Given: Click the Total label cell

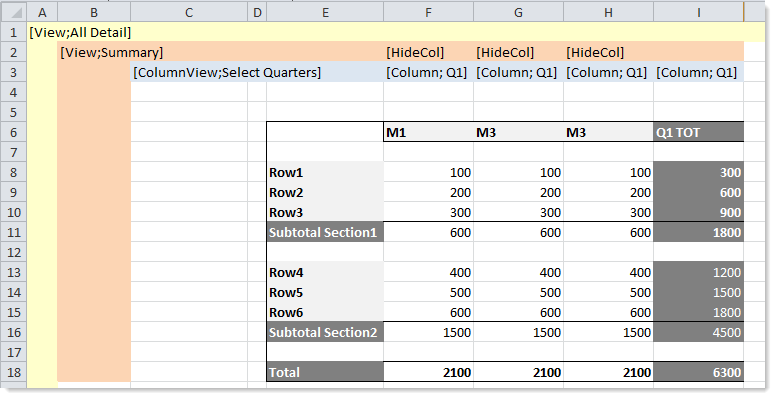Looking at the screenshot, I should (325, 372).
